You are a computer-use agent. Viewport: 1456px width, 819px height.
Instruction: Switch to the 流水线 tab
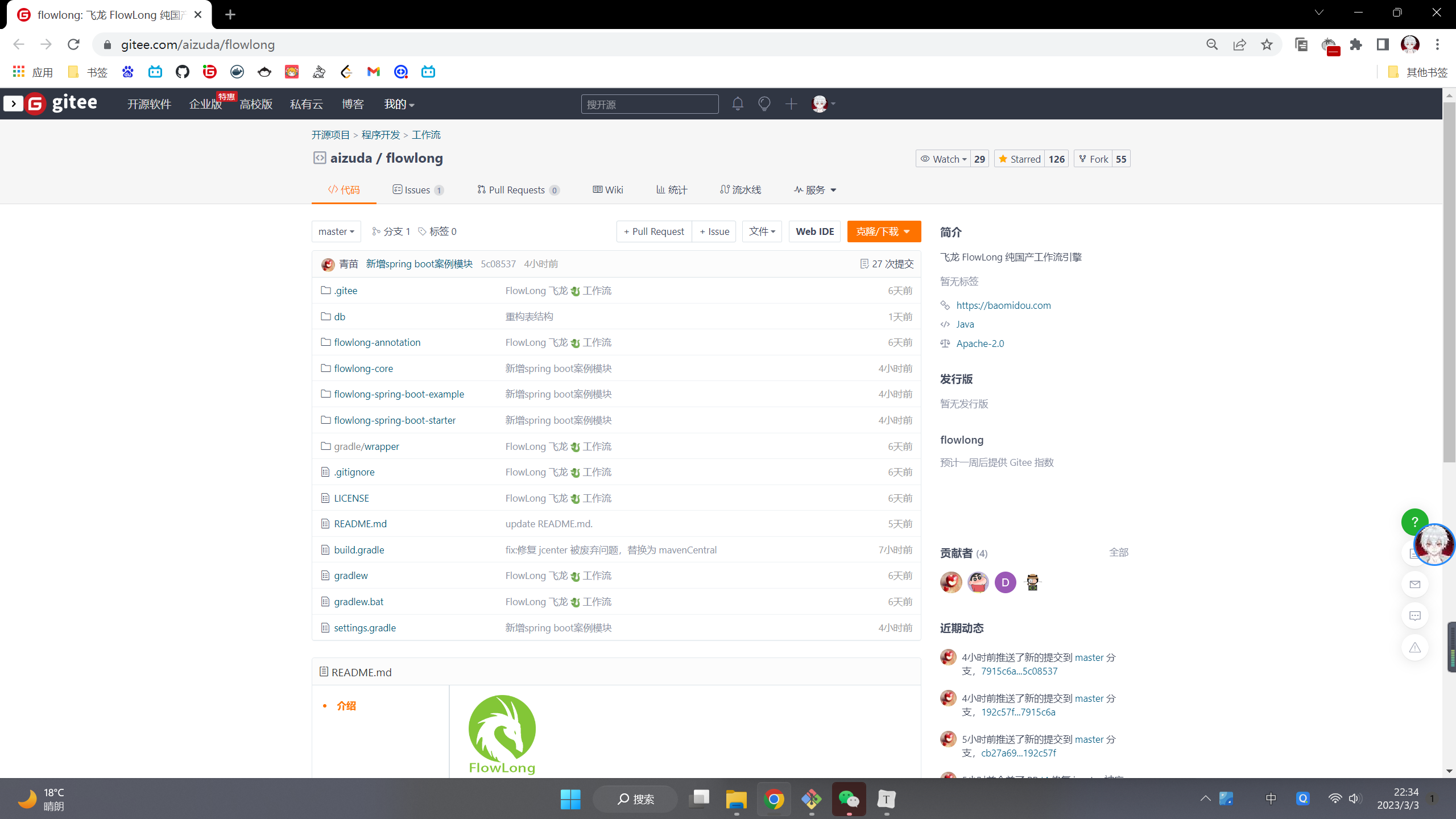[x=741, y=189]
